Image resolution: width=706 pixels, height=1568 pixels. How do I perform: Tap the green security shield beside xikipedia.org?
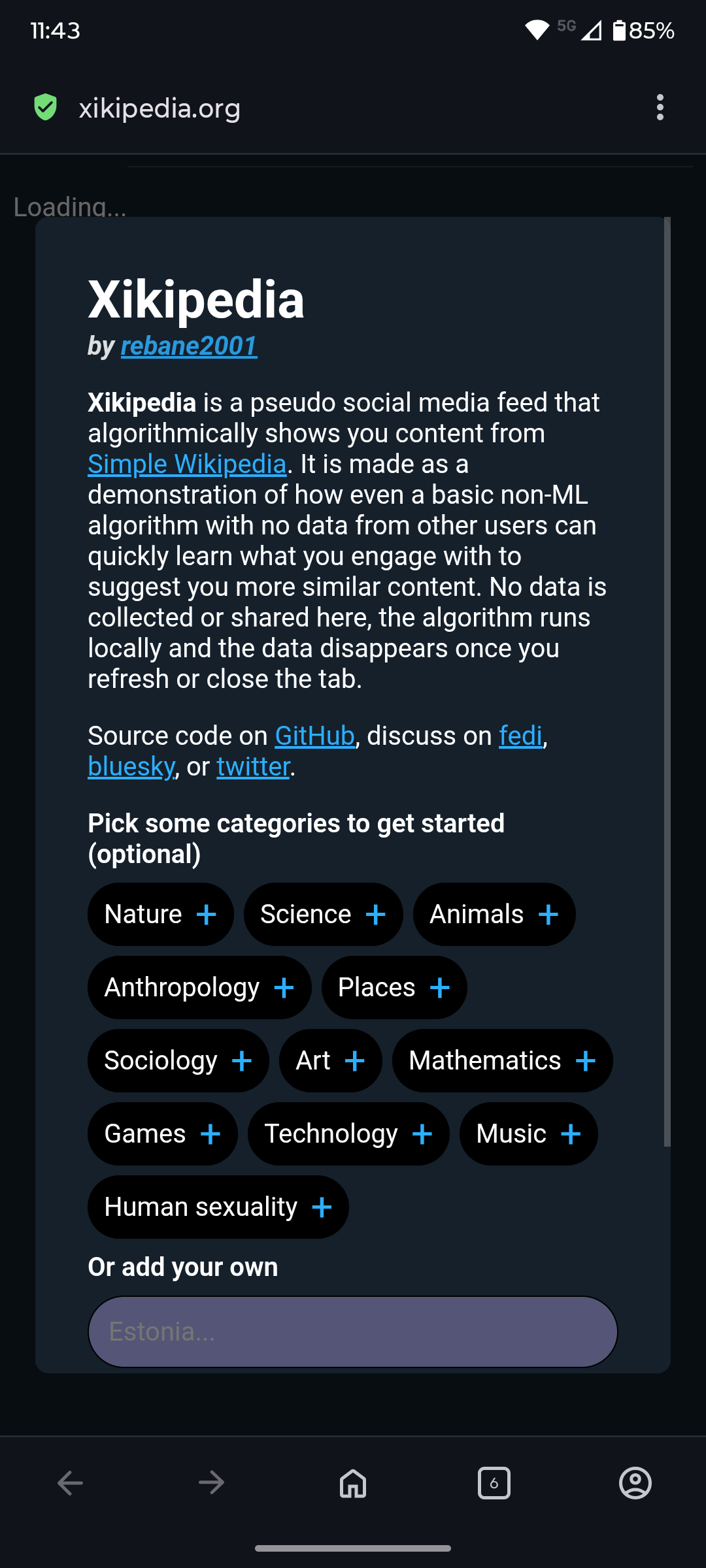coord(44,107)
